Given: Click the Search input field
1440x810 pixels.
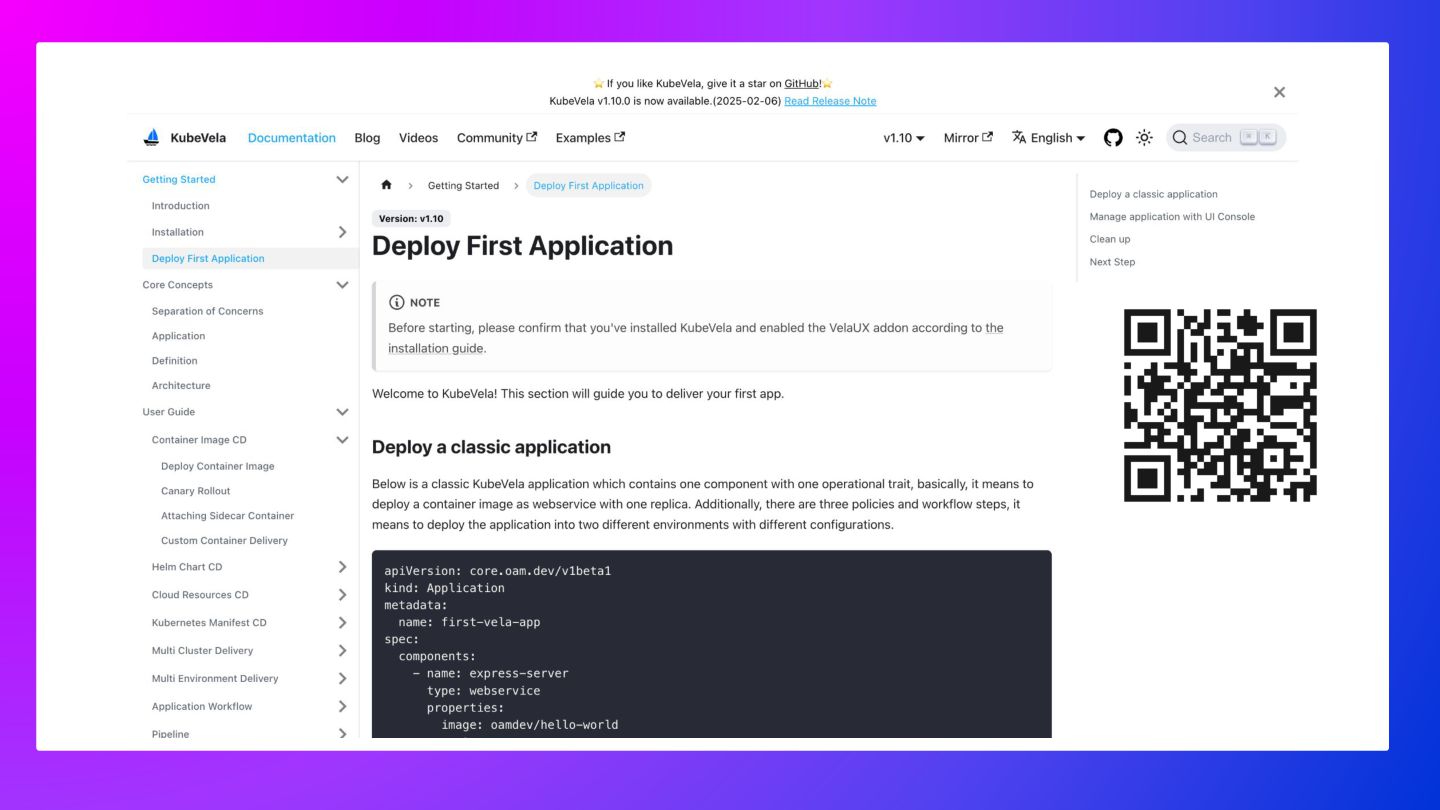Looking at the screenshot, I should [x=1226, y=138].
